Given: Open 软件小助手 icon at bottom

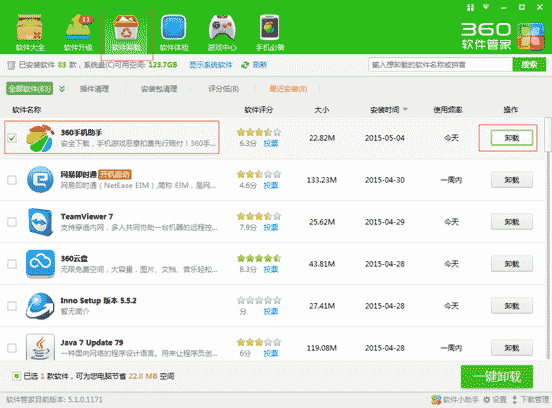Looking at the screenshot, I should click(x=436, y=400).
